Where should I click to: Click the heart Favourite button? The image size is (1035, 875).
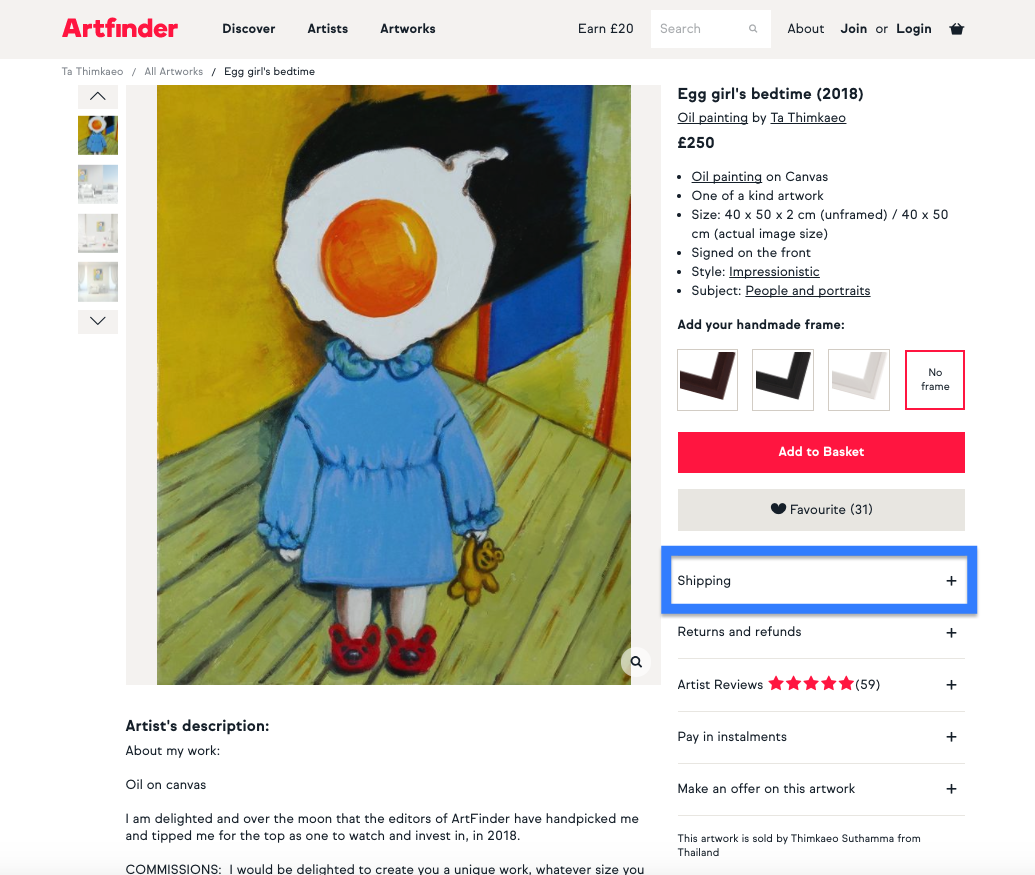(821, 509)
